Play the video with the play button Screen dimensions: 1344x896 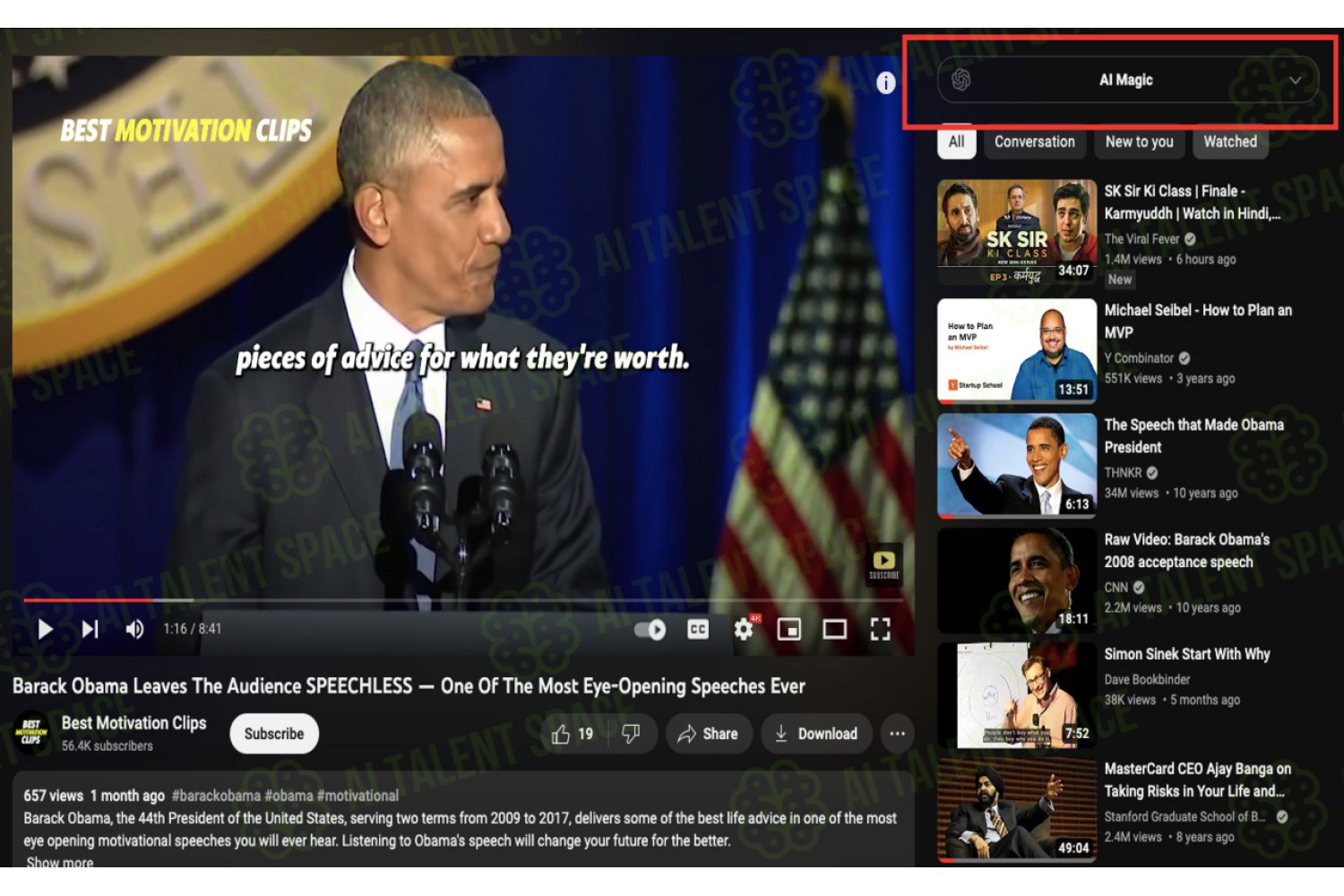[45, 629]
